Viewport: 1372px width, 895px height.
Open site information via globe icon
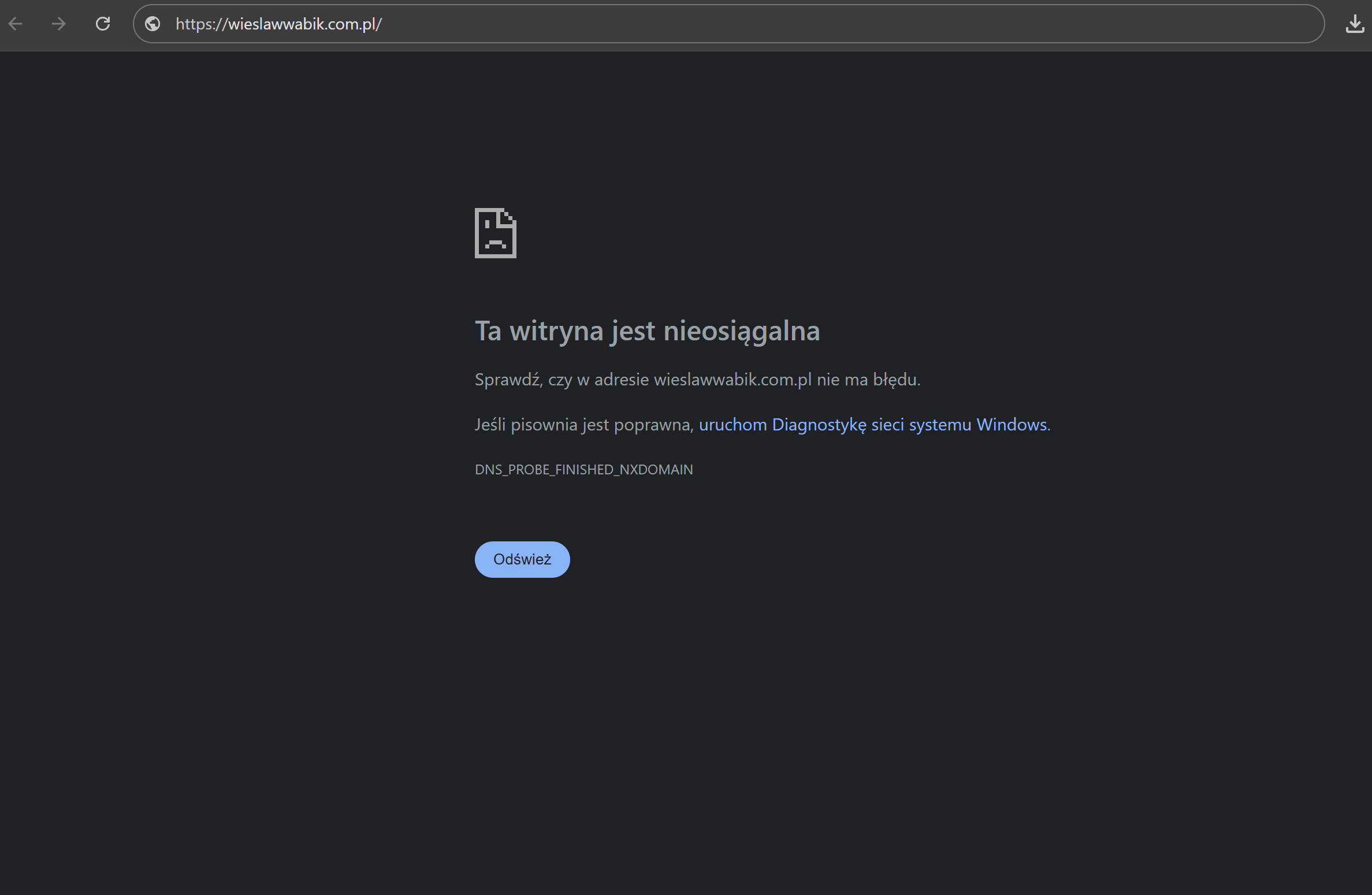(x=153, y=24)
